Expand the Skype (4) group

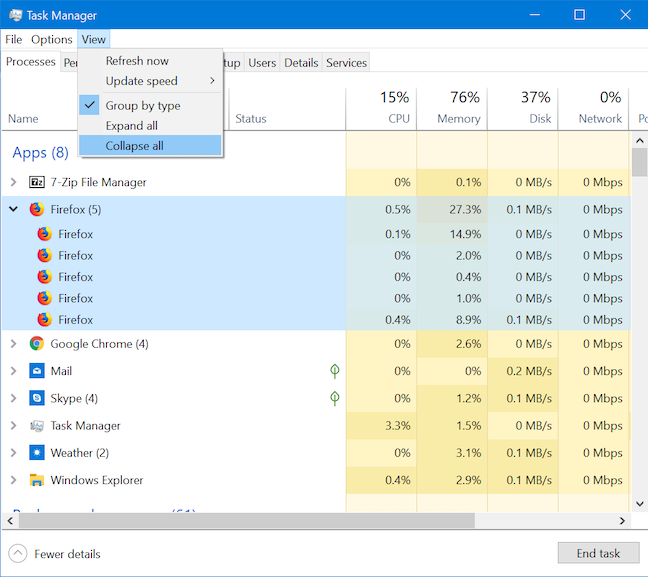pyautogui.click(x=13, y=398)
